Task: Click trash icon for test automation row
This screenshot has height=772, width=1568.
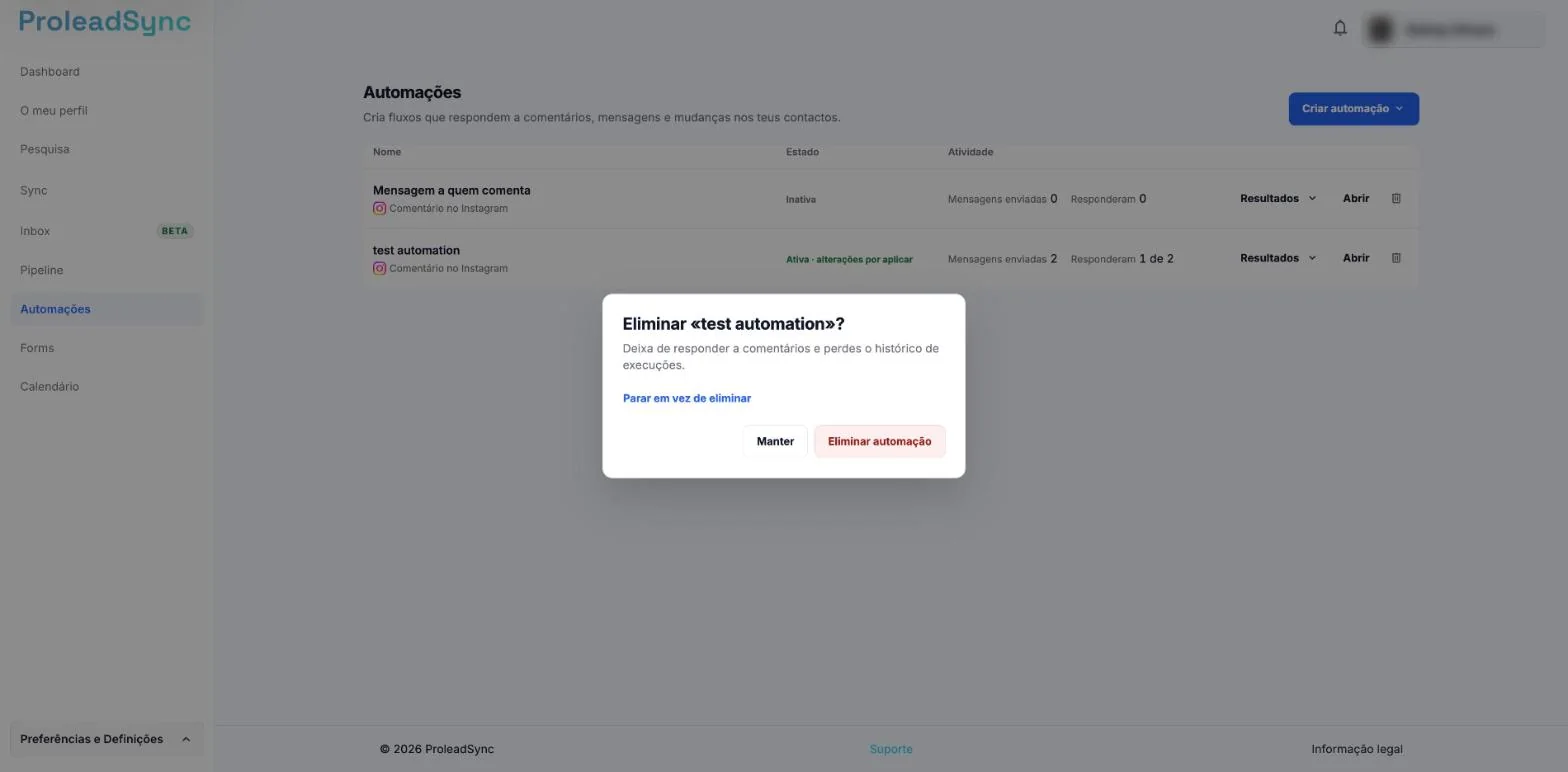Action: pos(1396,258)
